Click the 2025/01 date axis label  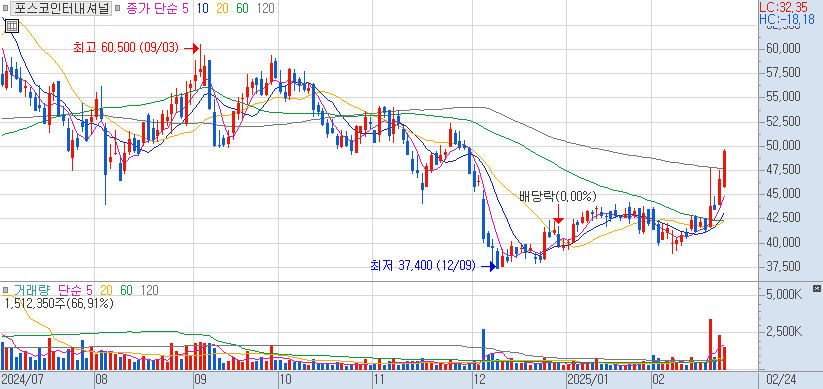tap(588, 379)
